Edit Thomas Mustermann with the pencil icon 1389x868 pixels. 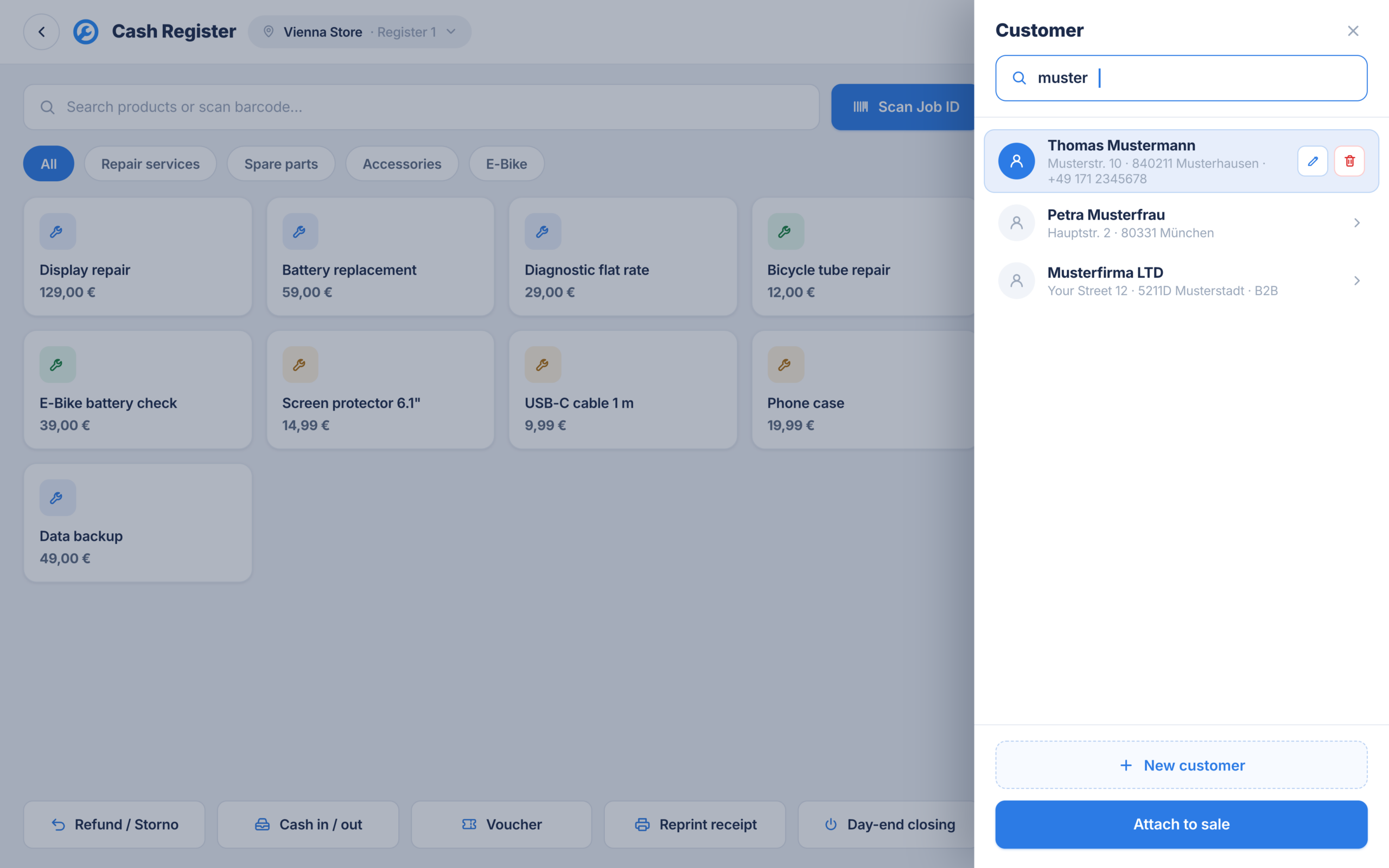(1312, 161)
